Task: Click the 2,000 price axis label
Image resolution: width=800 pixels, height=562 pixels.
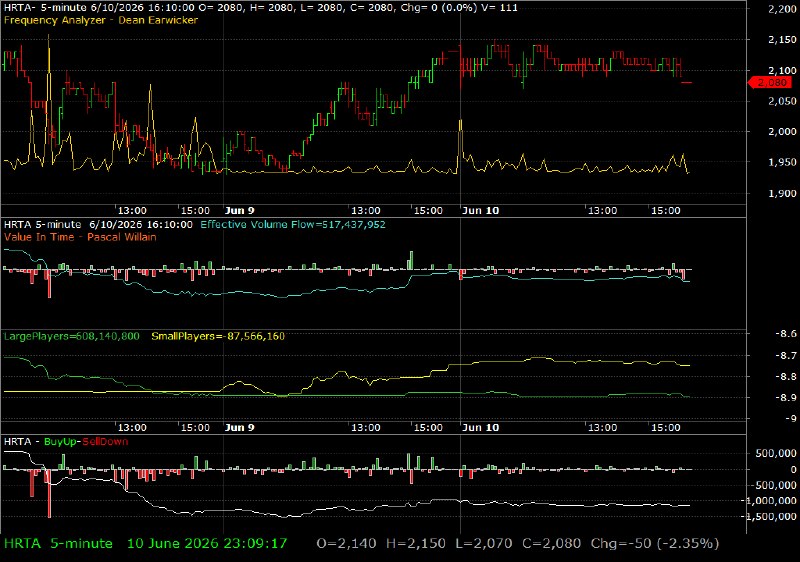Action: tap(782, 132)
